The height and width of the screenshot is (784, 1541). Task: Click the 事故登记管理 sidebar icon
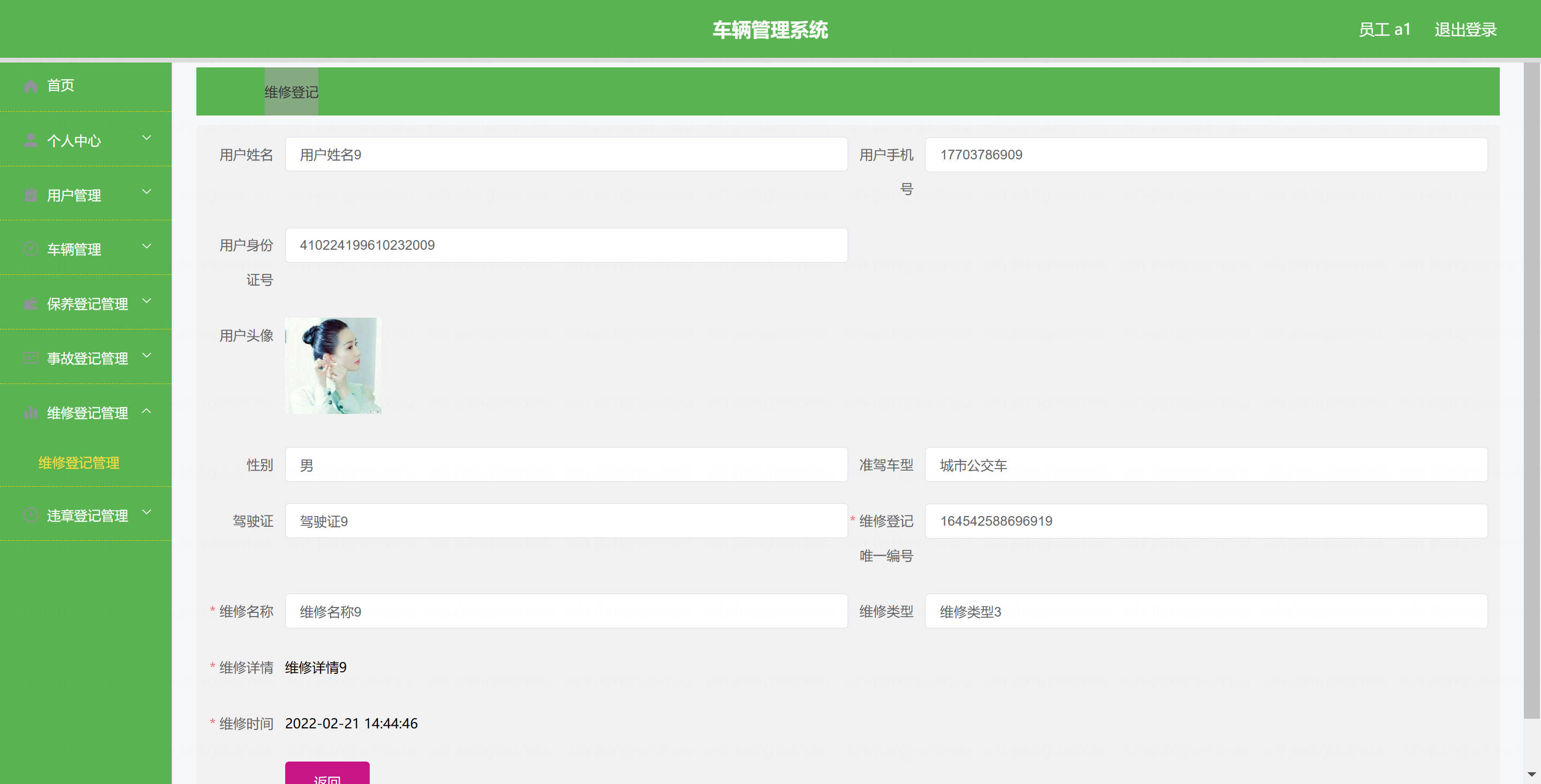click(31, 358)
